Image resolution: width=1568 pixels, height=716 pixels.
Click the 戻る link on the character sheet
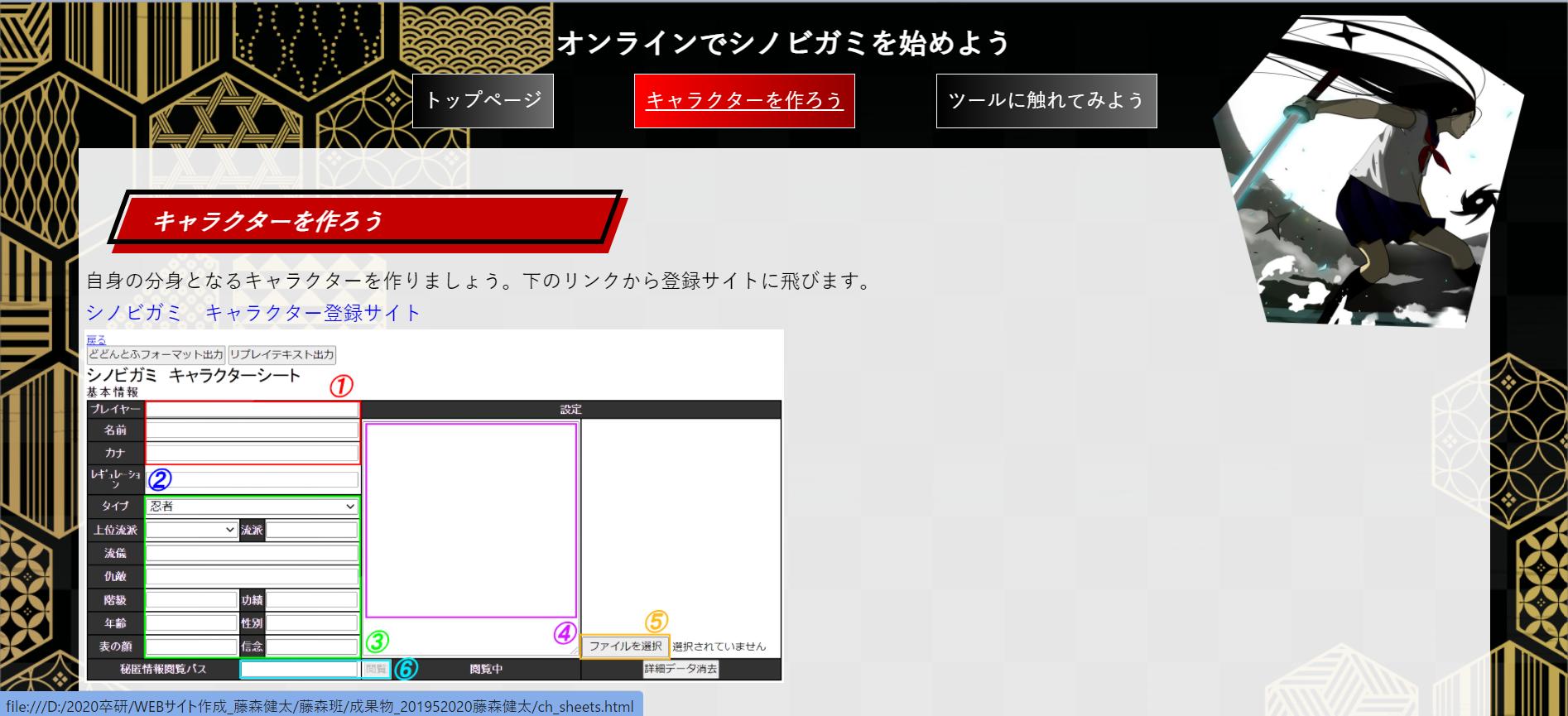(x=96, y=340)
